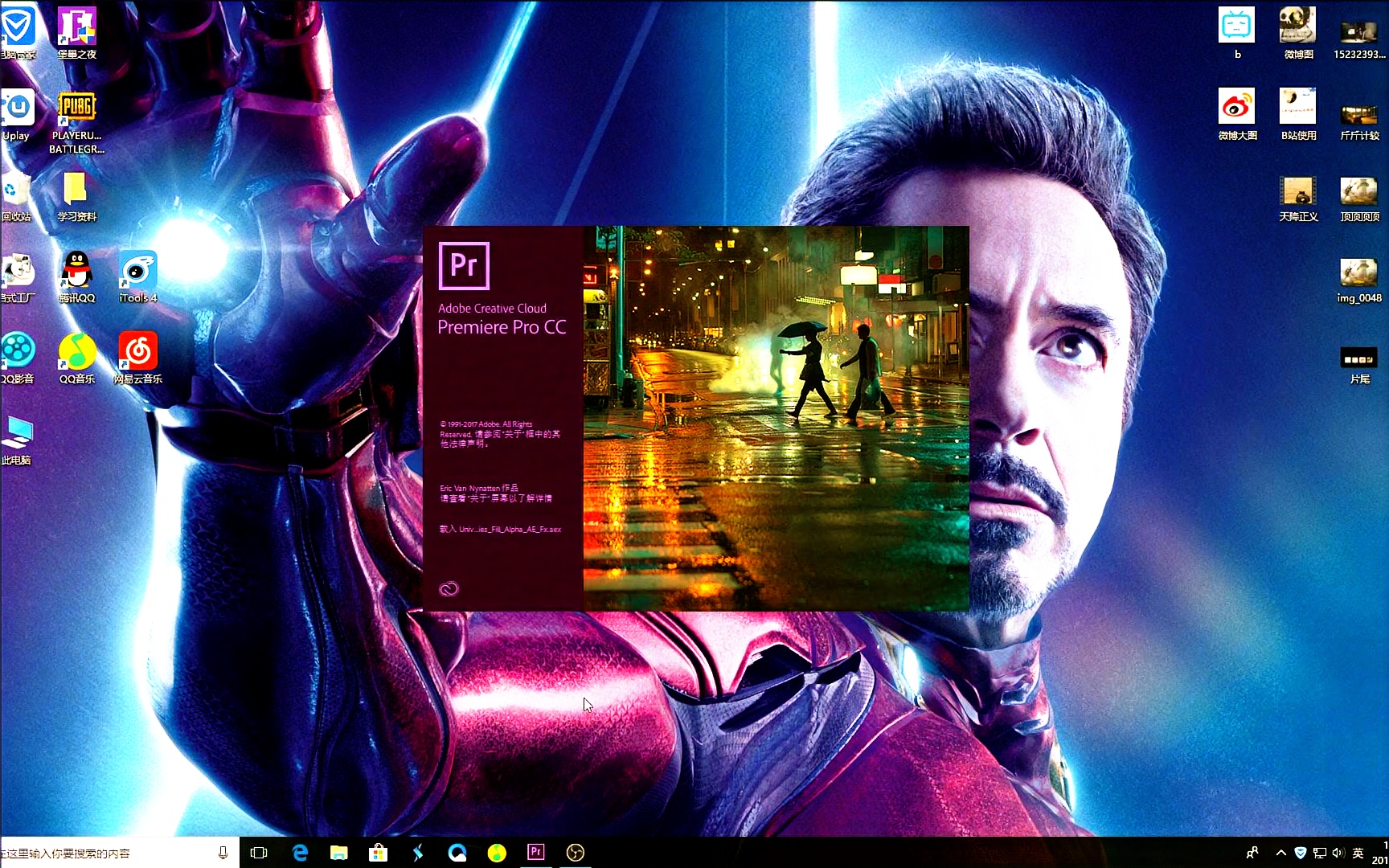This screenshot has height=868, width=1389.
Task: Expand the hidden tray icons chevron
Action: pos(1281,853)
